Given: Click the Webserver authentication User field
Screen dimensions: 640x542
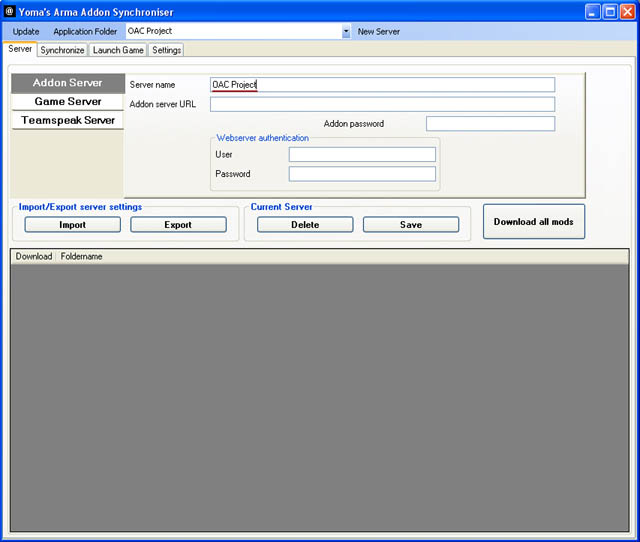Looking at the screenshot, I should click(x=362, y=154).
